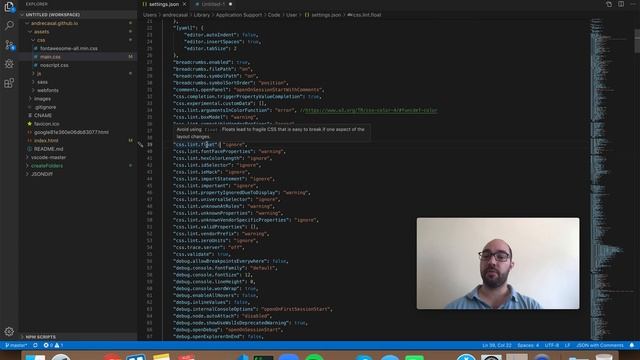Click the Synchronize Changes icon in status bar
Screen dimensions: 640x360
tap(36, 345)
